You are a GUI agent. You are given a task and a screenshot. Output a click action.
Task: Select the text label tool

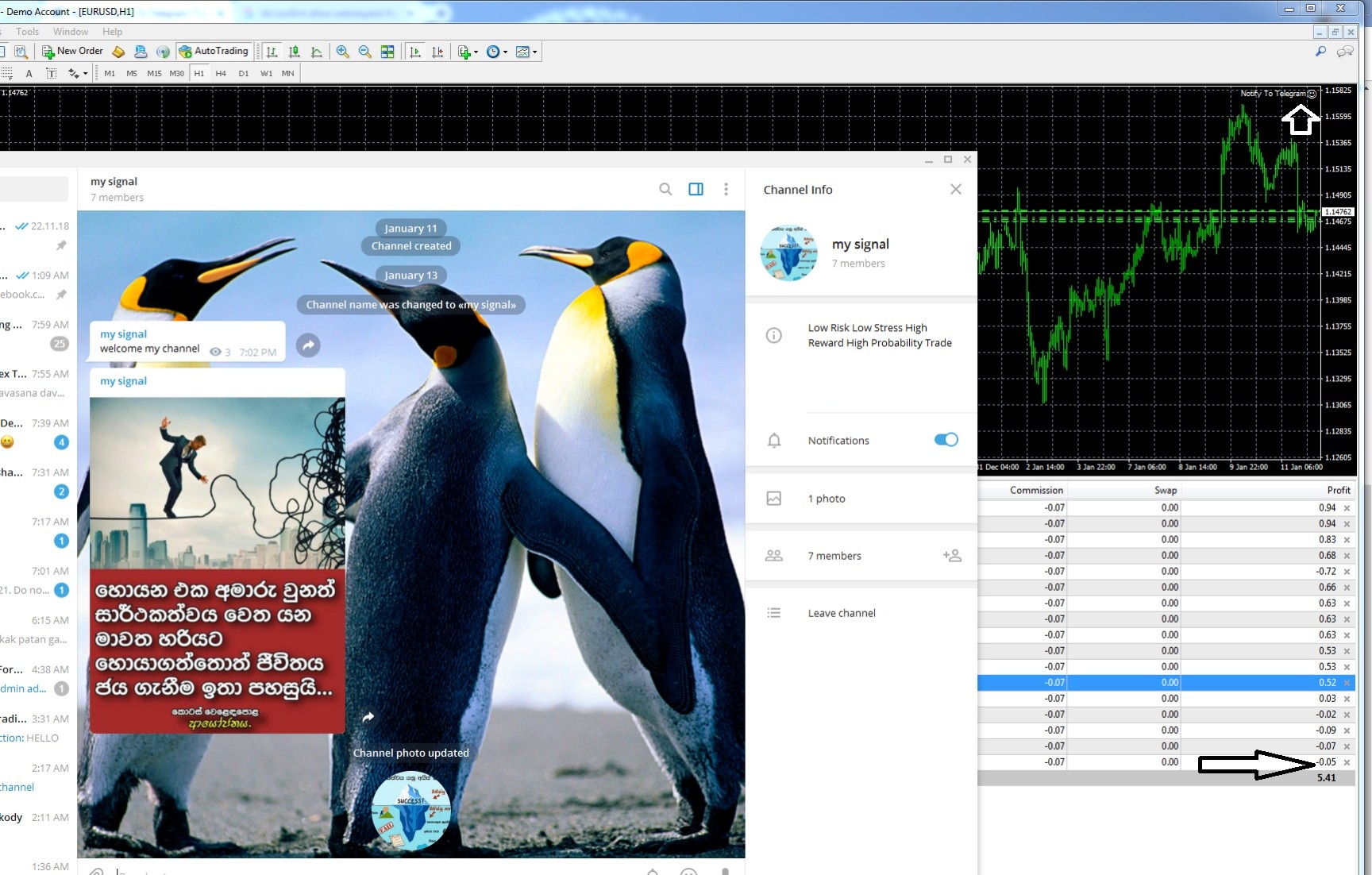click(51, 73)
